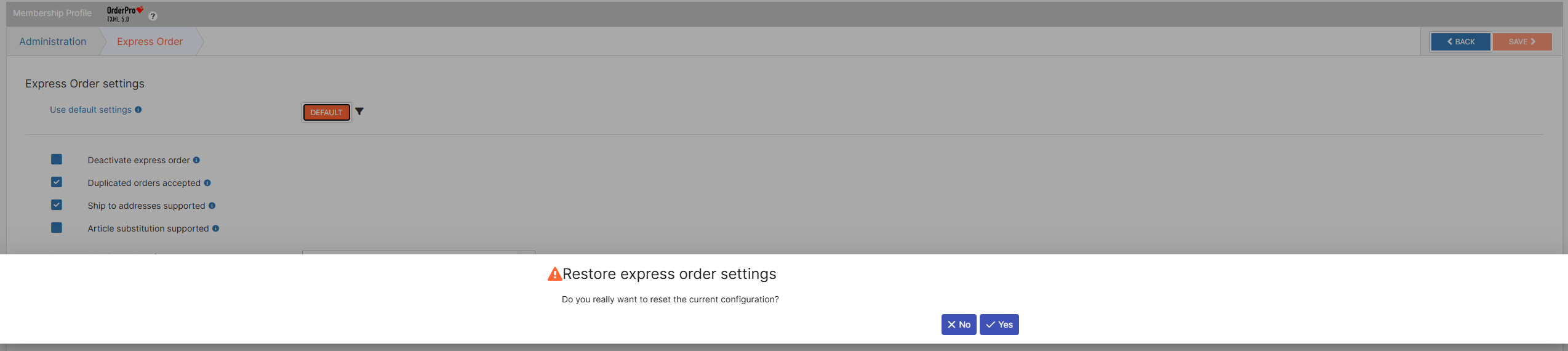
Task: Go back using the BACK button
Action: [x=1460, y=42]
